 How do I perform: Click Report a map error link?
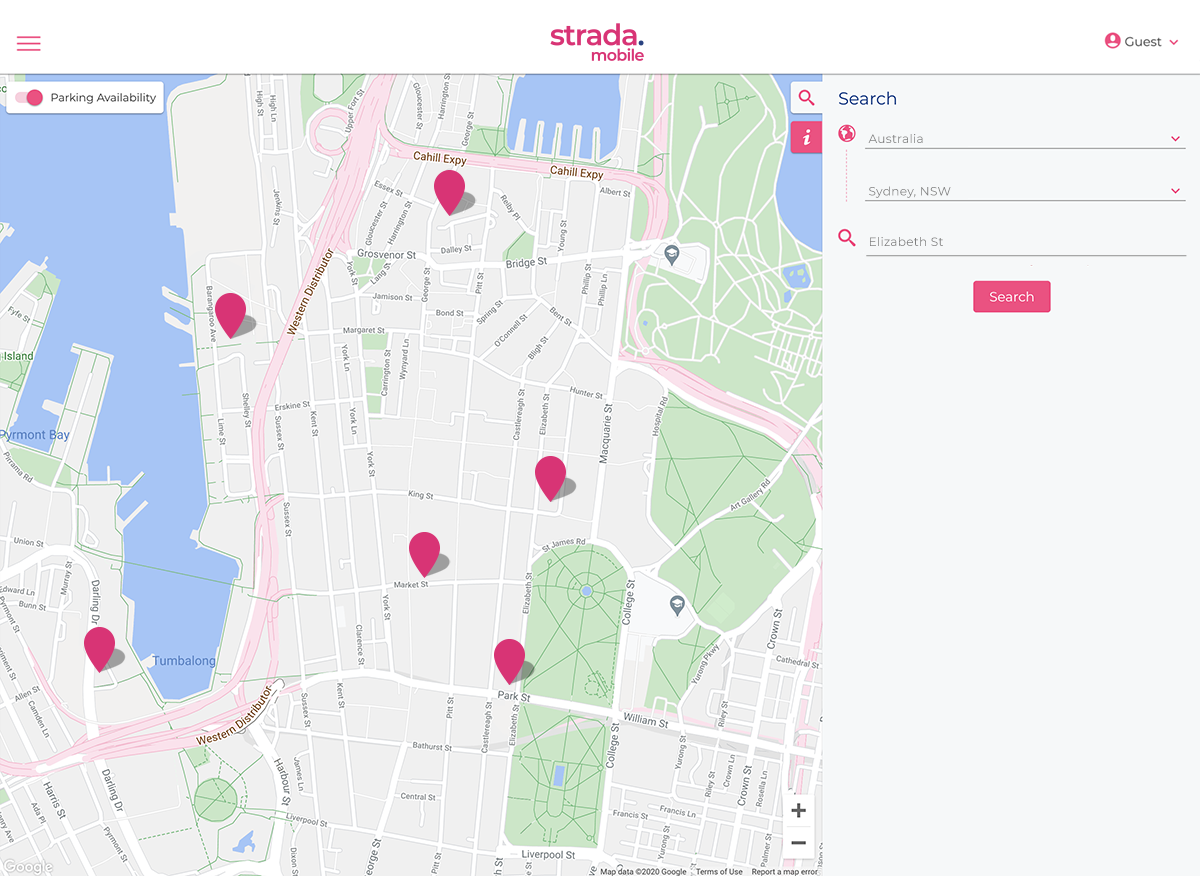coord(785,871)
